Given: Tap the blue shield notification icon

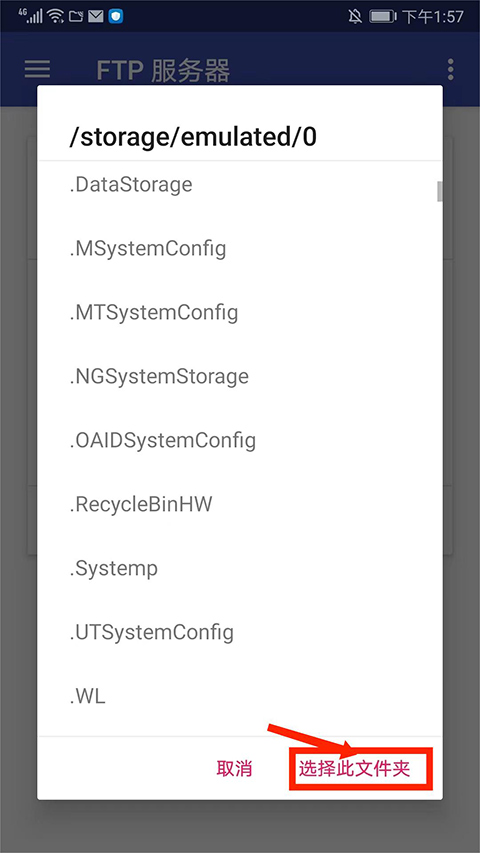Looking at the screenshot, I should (116, 17).
